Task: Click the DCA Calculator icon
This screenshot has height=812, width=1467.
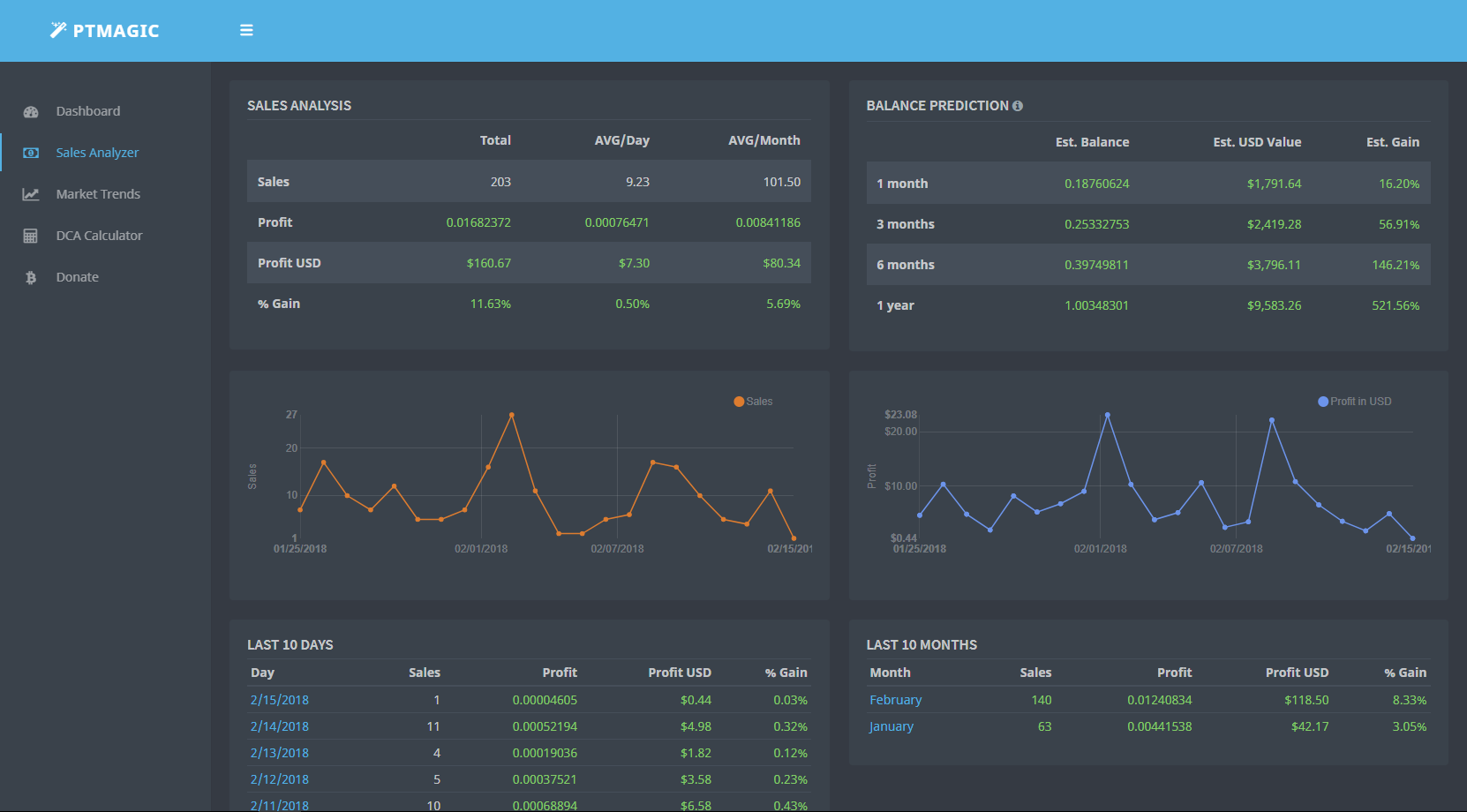Action: (x=31, y=236)
